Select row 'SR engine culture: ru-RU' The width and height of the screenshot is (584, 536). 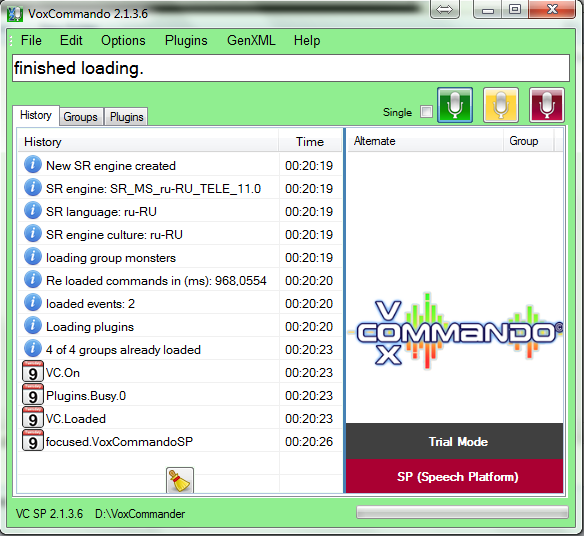(x=180, y=234)
